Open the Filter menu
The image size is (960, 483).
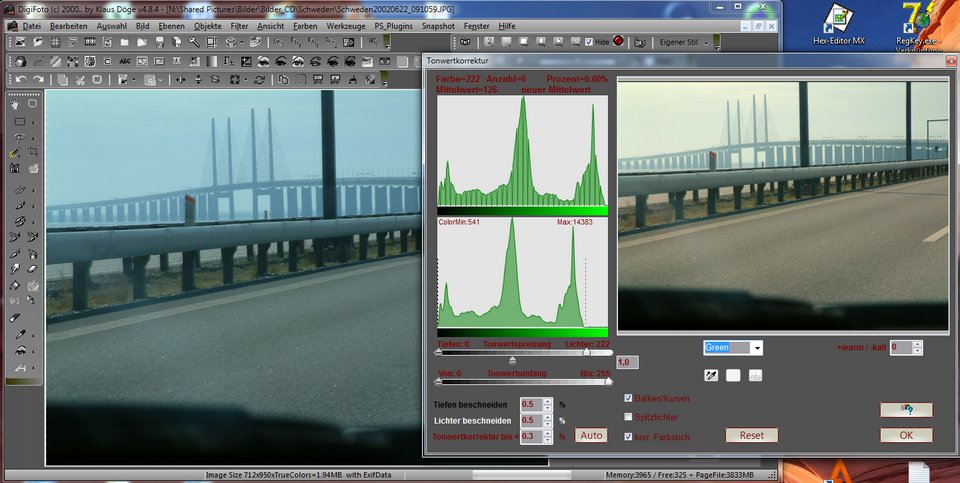240,24
